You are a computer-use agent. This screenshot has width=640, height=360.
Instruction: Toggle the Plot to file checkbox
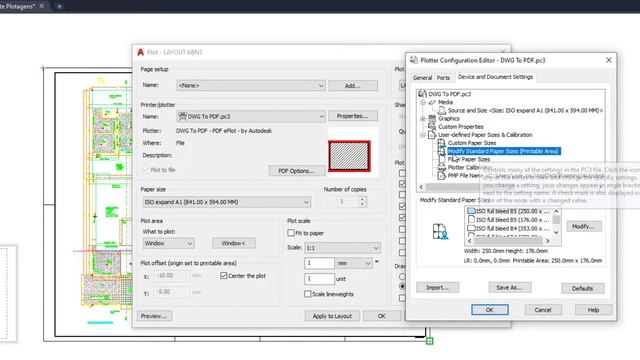(146, 170)
